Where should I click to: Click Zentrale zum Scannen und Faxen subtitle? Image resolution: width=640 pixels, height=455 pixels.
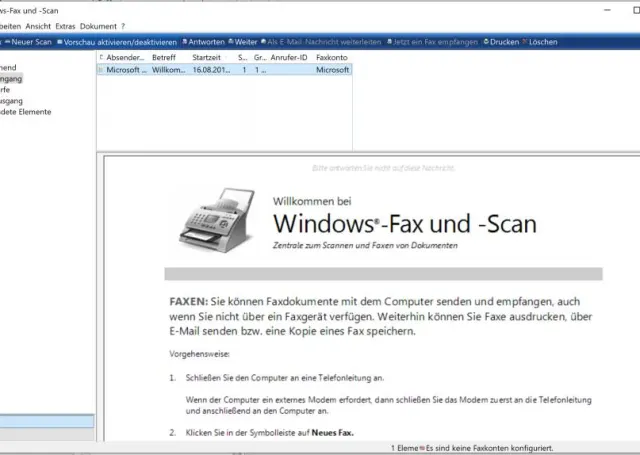(x=365, y=246)
